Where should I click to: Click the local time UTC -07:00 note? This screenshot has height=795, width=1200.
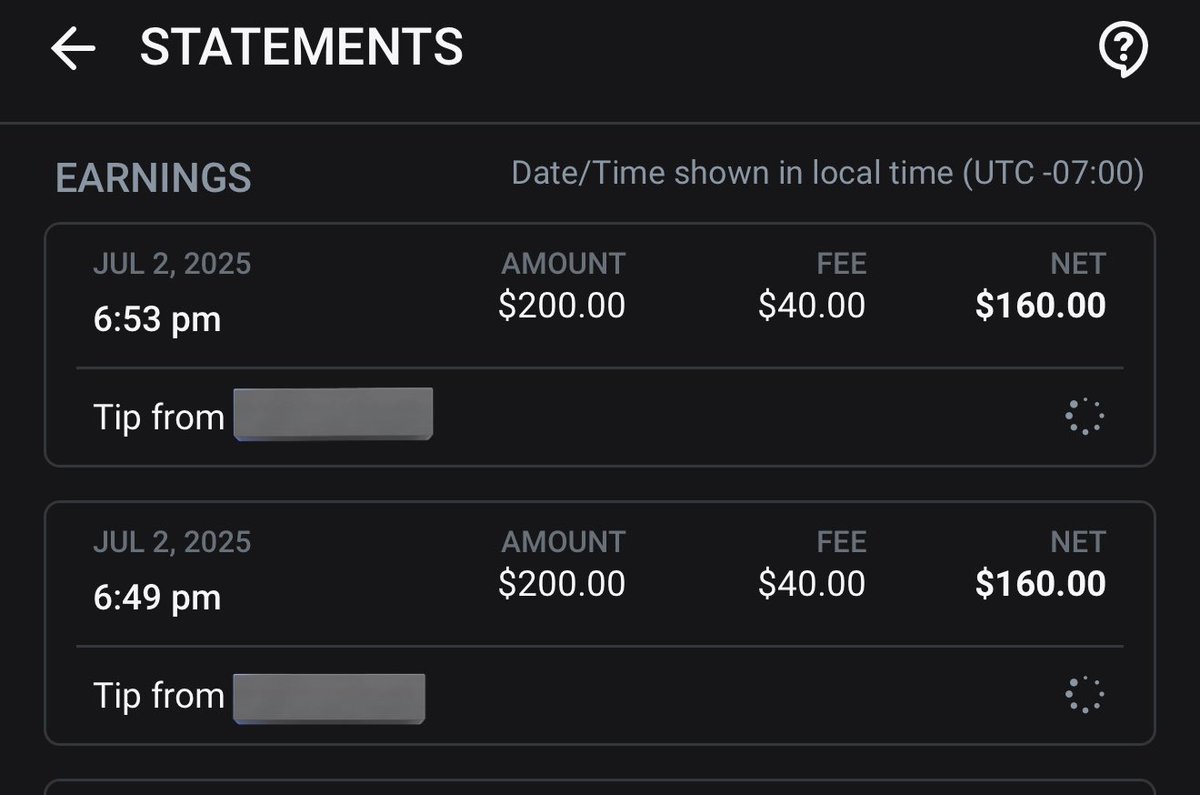click(827, 173)
